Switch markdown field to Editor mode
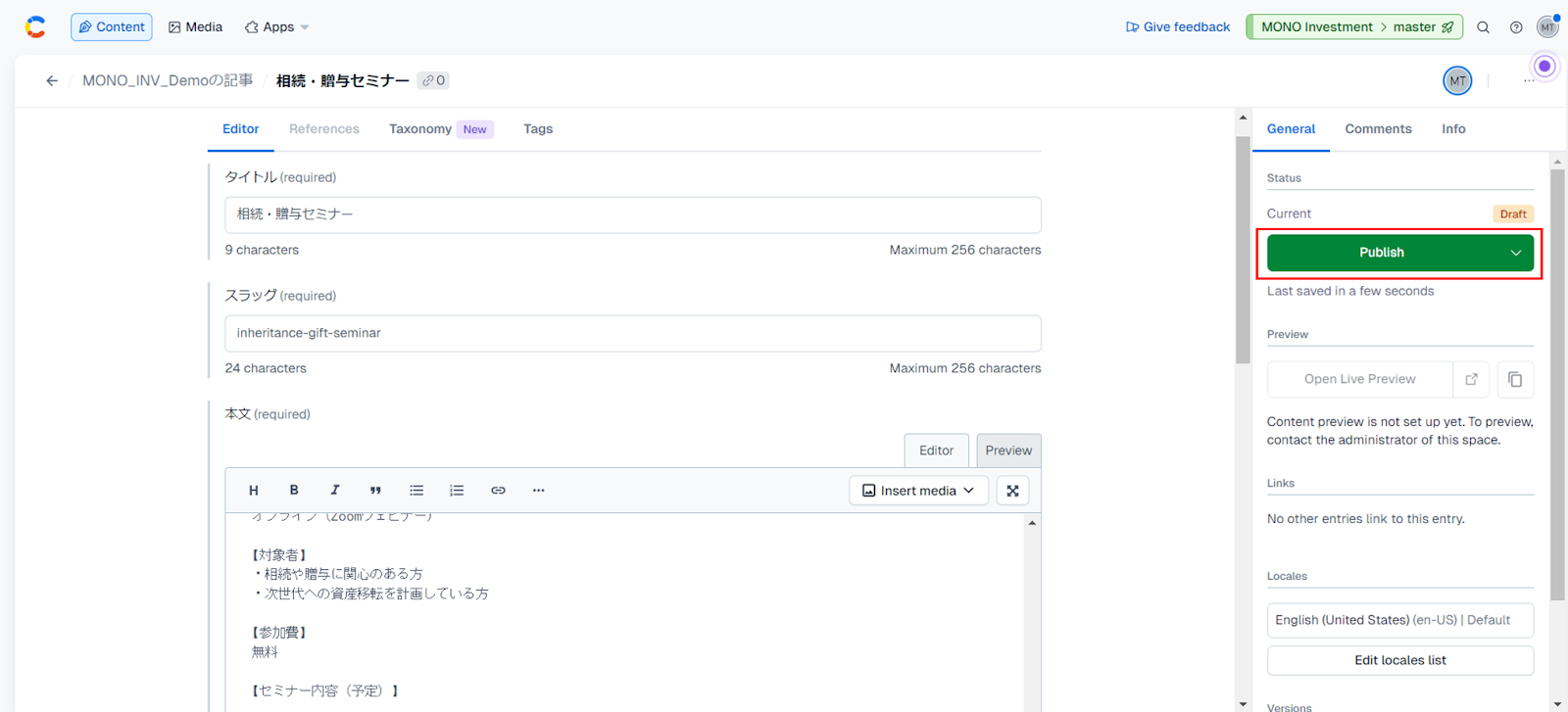This screenshot has width=1568, height=712. click(936, 451)
